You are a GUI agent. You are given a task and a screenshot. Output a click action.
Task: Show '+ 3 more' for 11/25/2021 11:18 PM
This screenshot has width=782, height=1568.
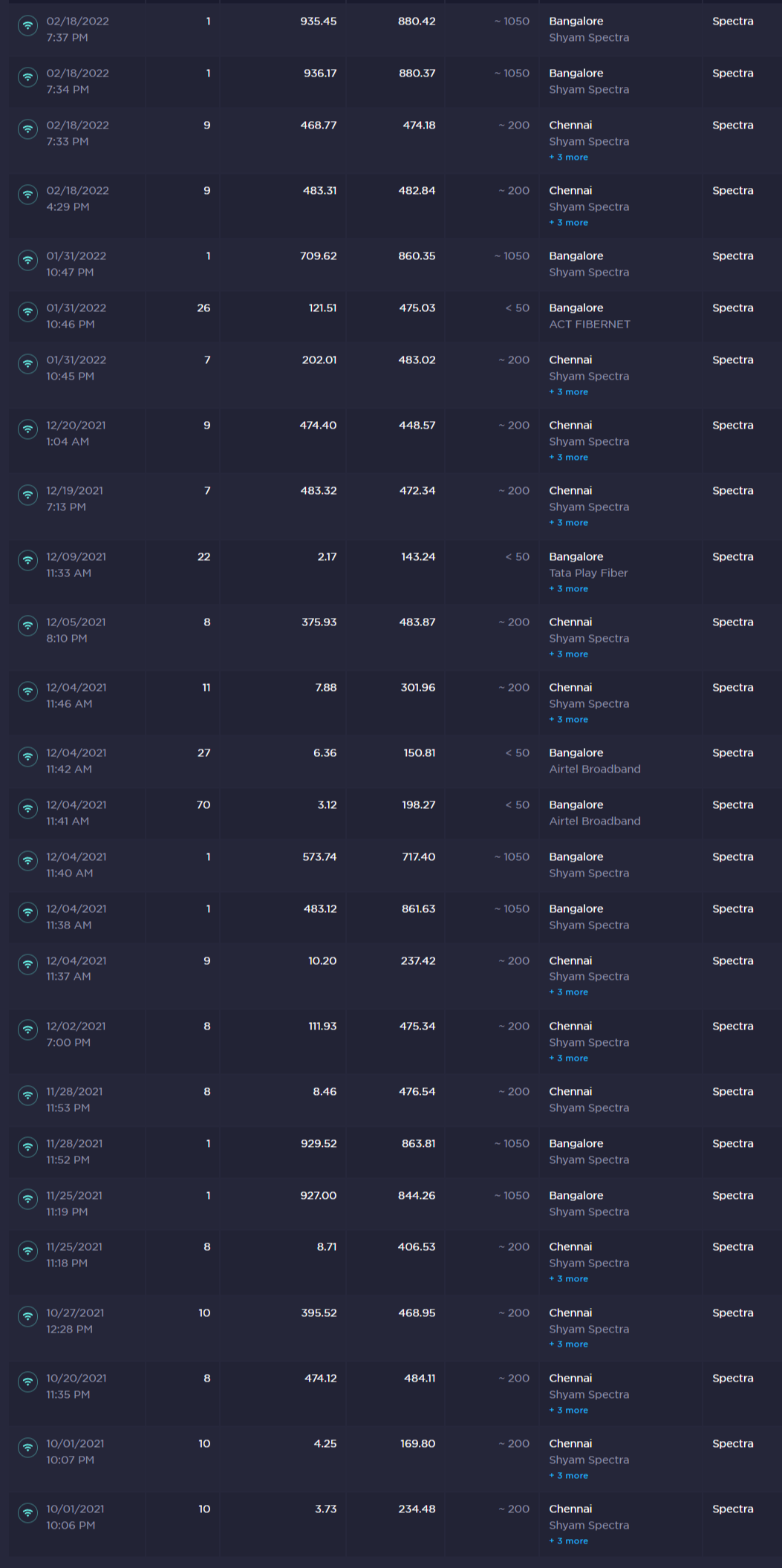(568, 1279)
